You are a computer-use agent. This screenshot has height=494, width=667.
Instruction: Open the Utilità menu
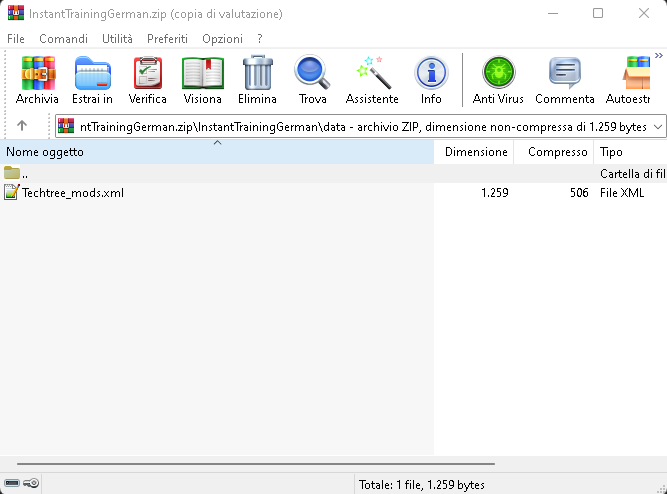coord(117,39)
